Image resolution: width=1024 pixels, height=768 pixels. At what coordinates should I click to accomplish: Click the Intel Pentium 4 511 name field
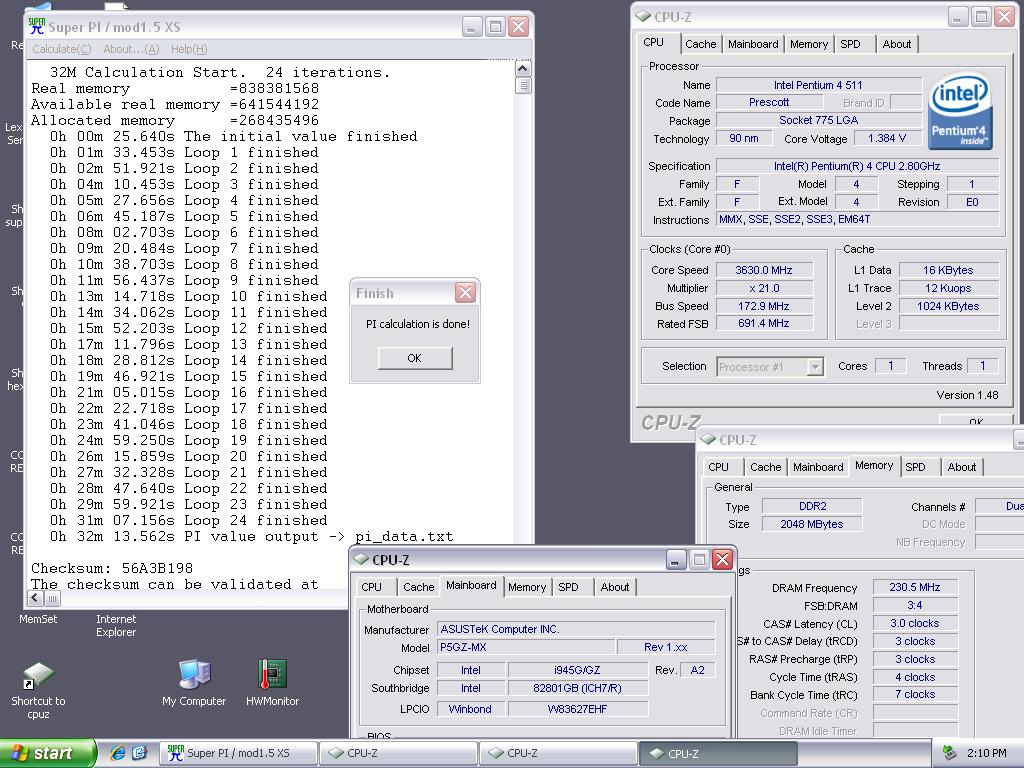tap(818, 85)
